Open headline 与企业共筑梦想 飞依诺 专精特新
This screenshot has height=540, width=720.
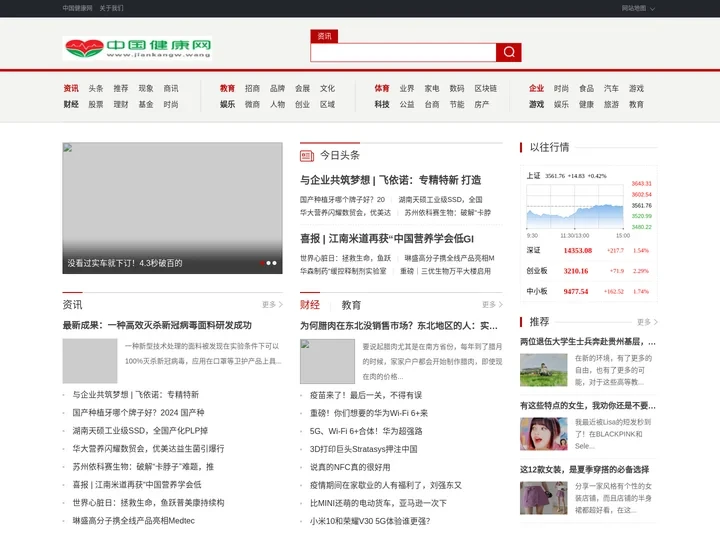(x=391, y=180)
